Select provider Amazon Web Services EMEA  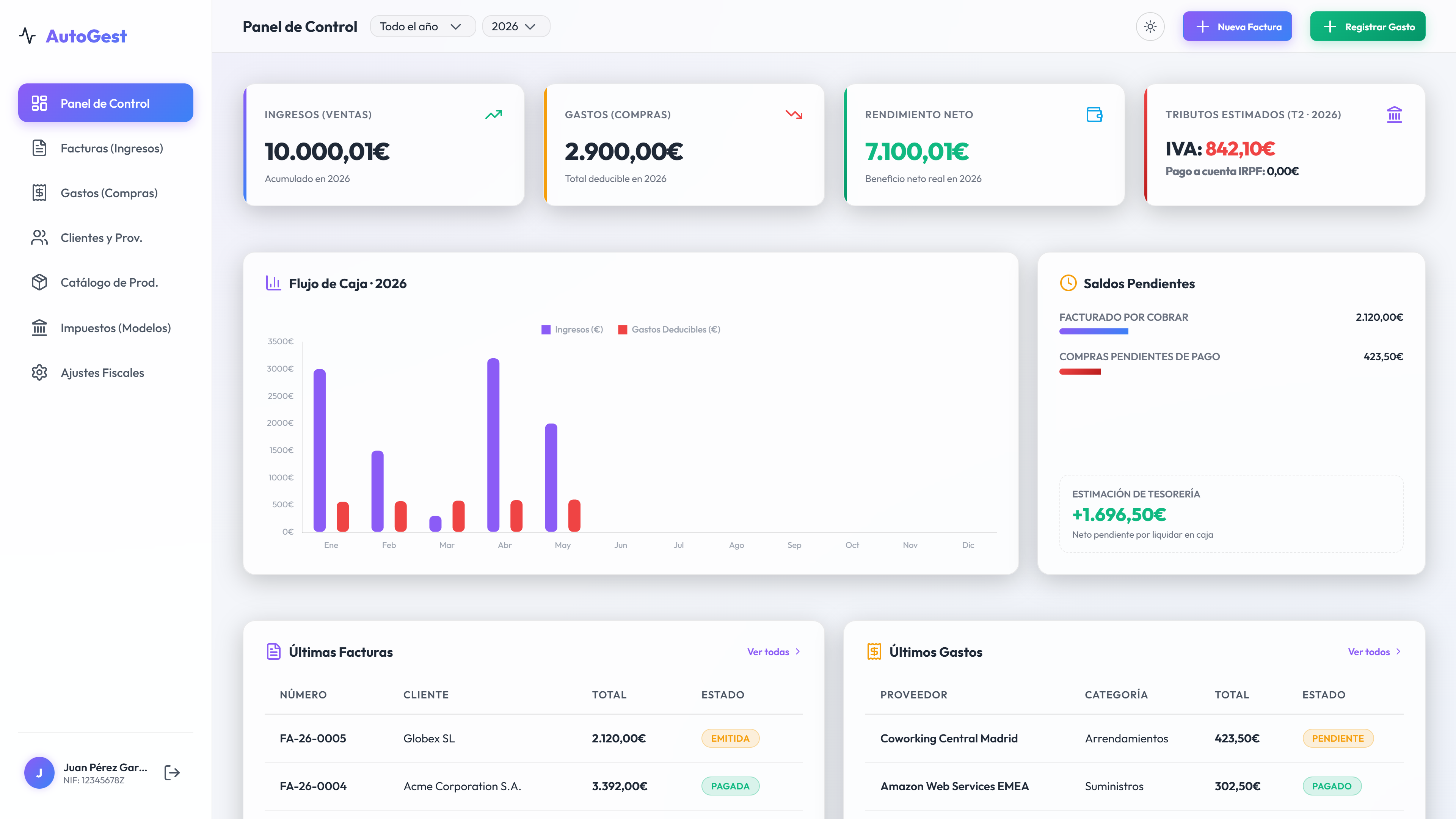click(x=954, y=786)
